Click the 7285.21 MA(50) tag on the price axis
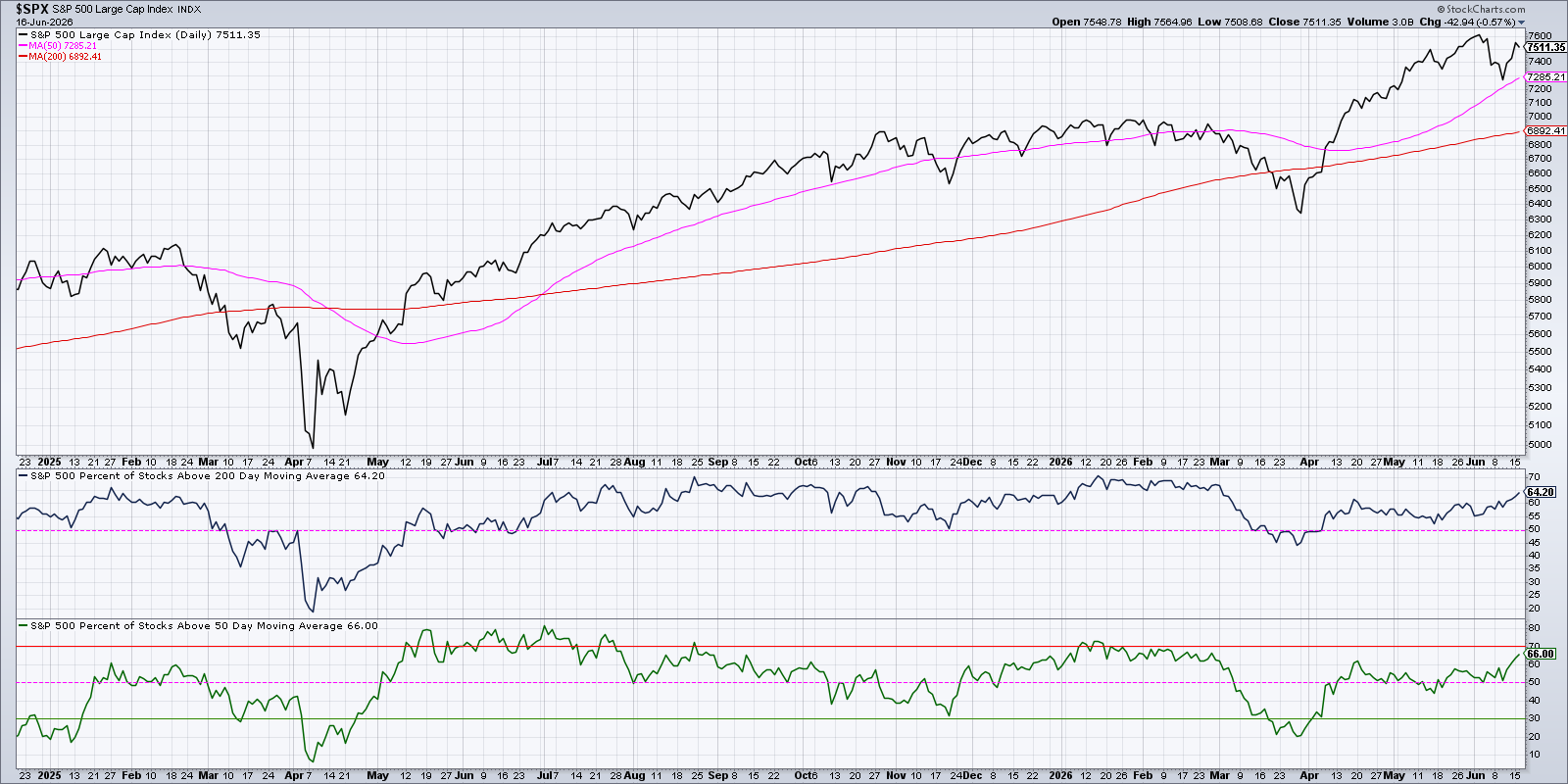 click(1545, 76)
